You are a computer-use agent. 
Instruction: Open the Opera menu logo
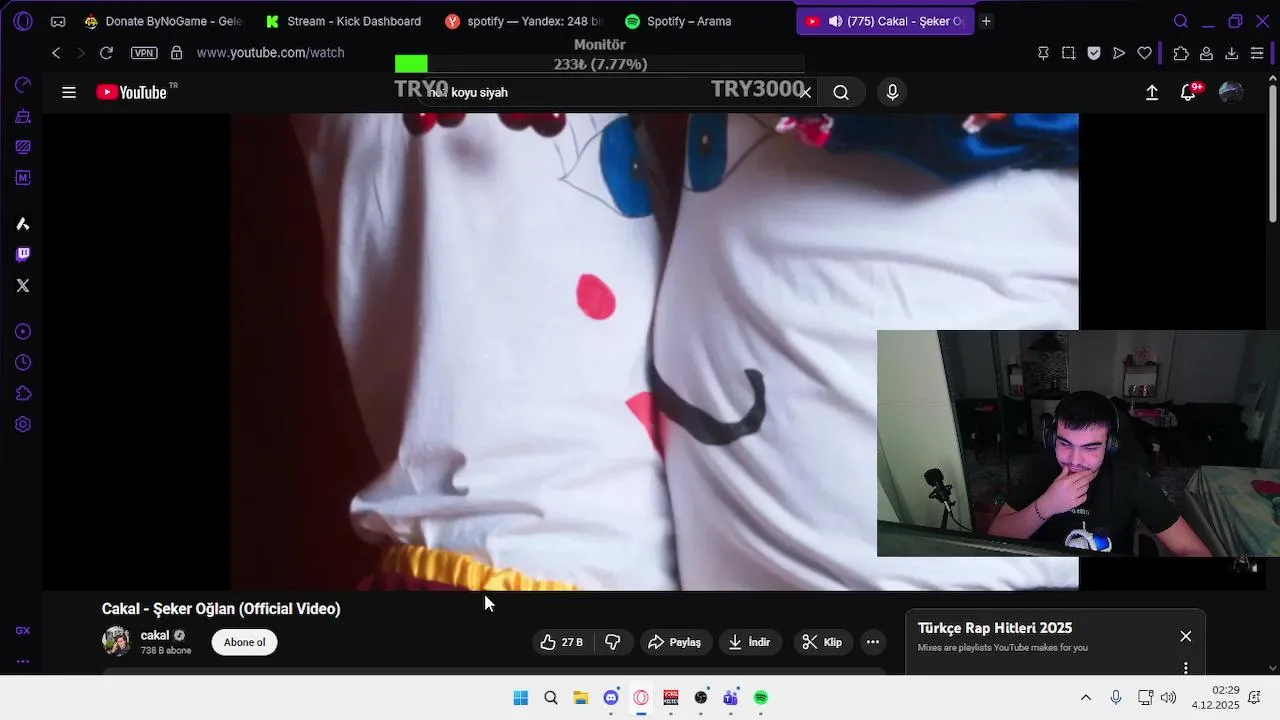tap(23, 21)
